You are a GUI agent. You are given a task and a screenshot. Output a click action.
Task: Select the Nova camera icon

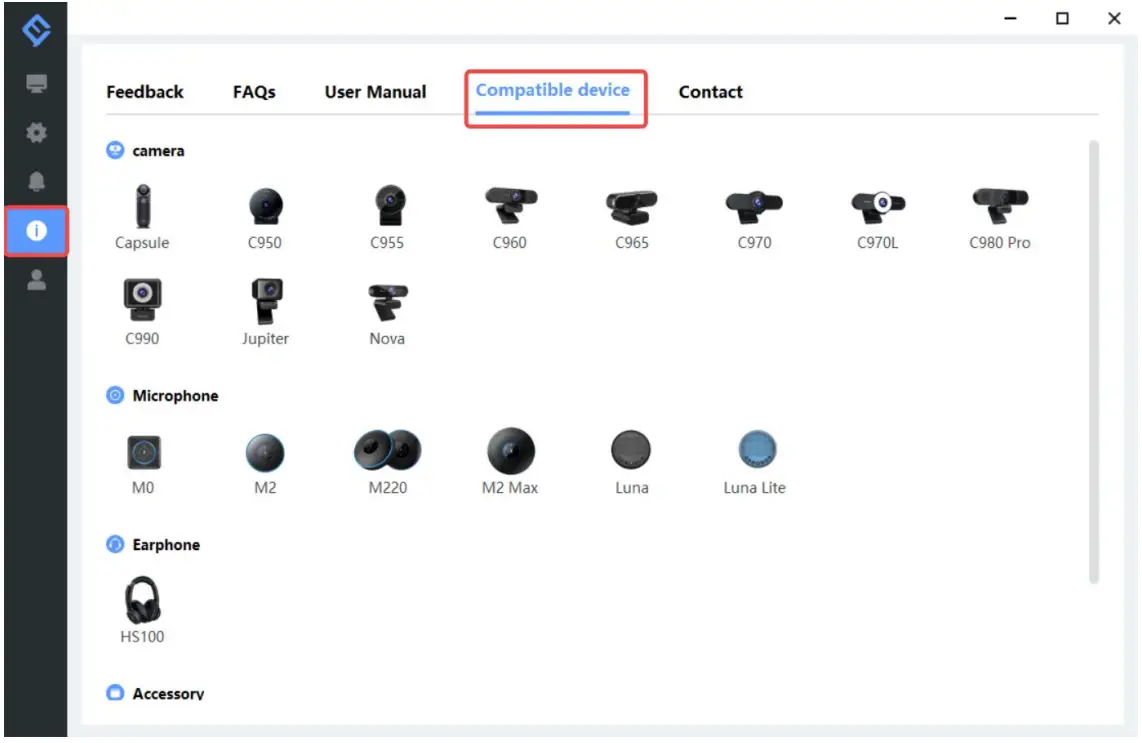pyautogui.click(x=387, y=302)
